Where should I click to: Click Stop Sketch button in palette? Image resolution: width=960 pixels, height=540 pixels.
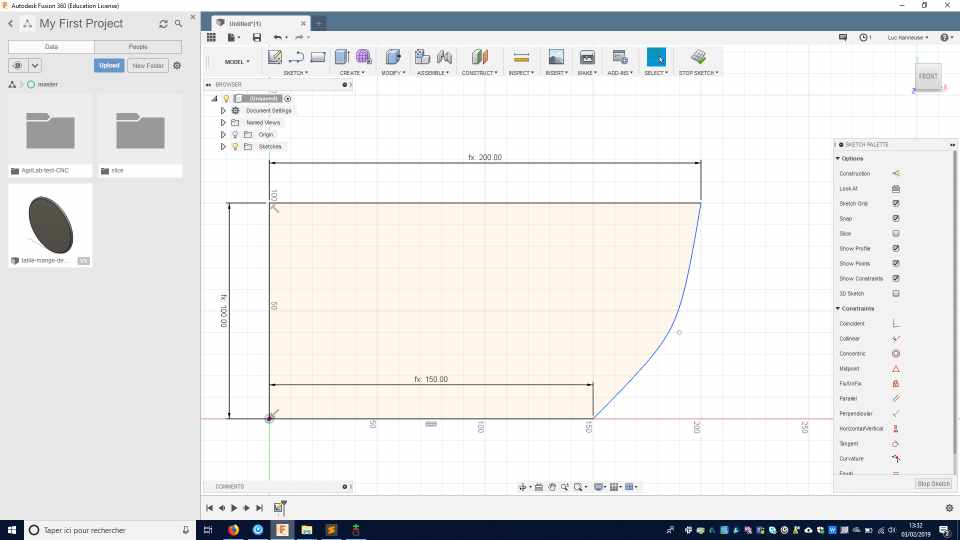point(933,484)
